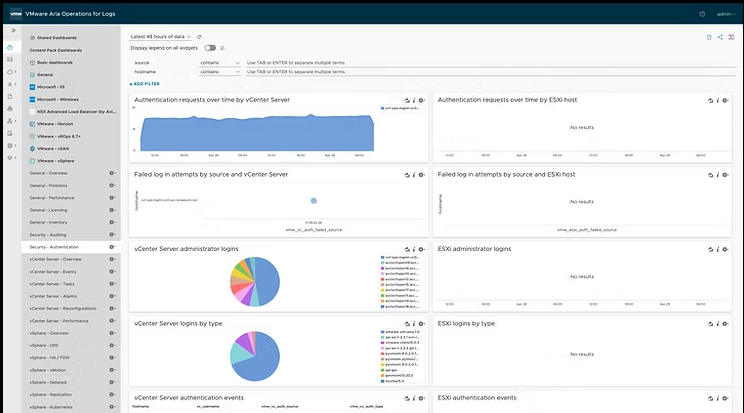Open settings gear for Authentication requests by ESXi host
Image resolution: width=744 pixels, height=413 pixels.
(725, 101)
